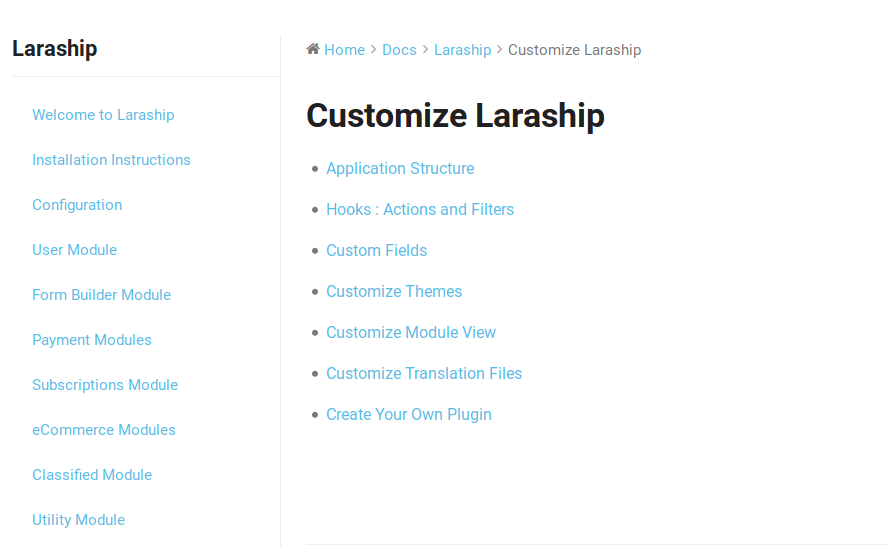This screenshot has width=888, height=547.
Task: Open Application Structure article link
Action: 400,169
